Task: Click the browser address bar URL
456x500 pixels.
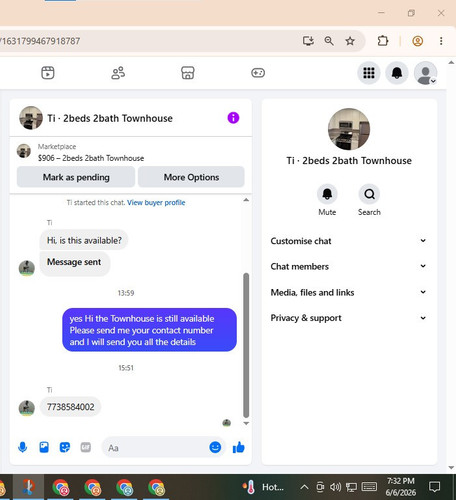Action: point(40,41)
